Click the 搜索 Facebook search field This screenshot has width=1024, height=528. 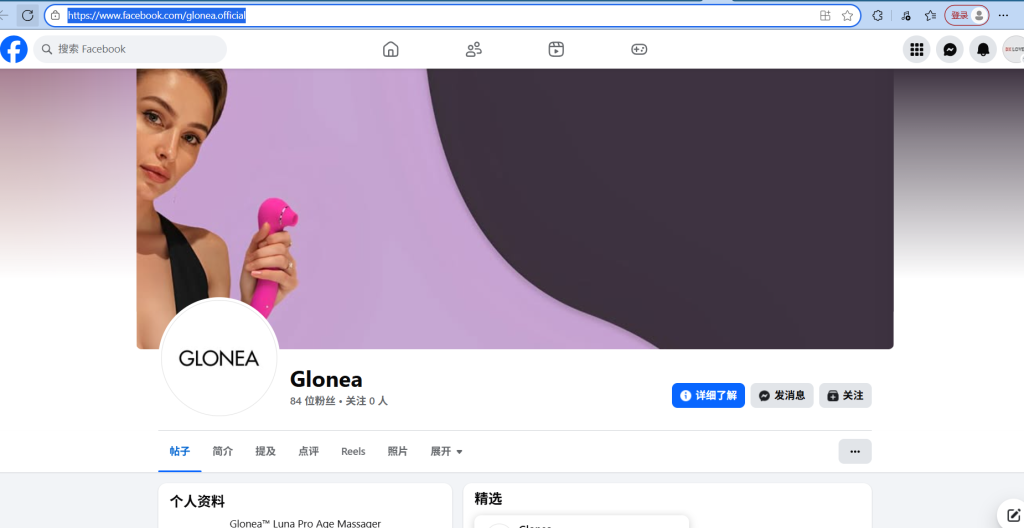click(x=130, y=49)
